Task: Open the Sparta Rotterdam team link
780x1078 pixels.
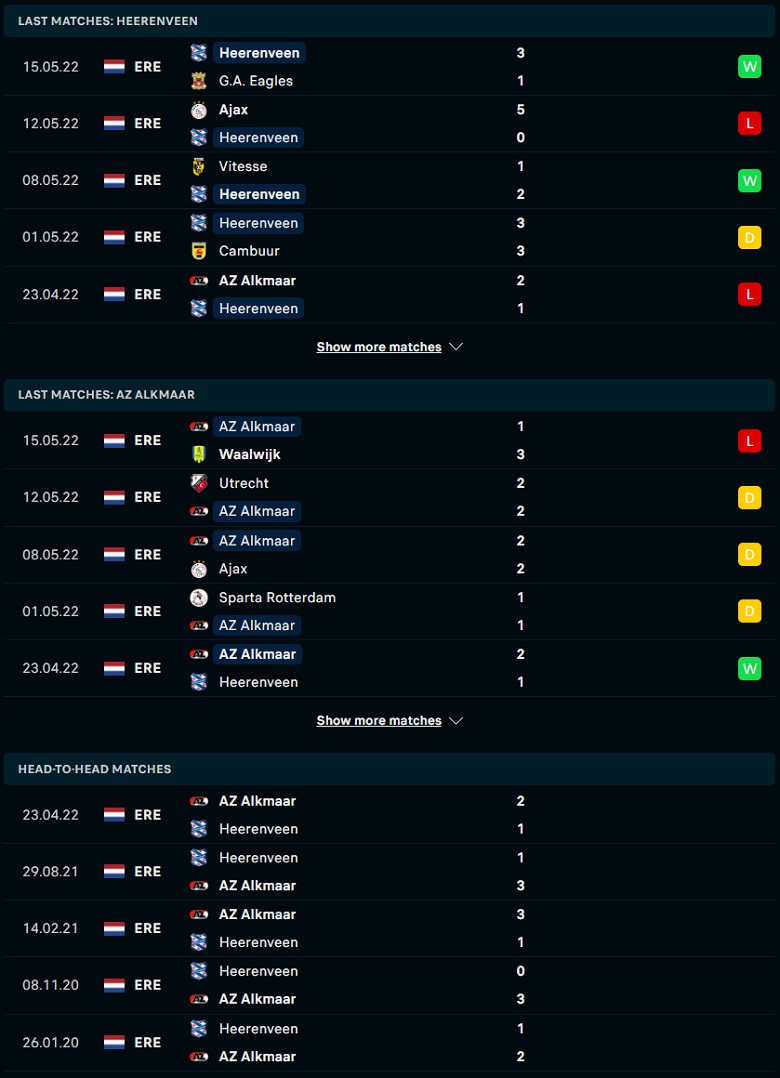Action: [x=278, y=597]
